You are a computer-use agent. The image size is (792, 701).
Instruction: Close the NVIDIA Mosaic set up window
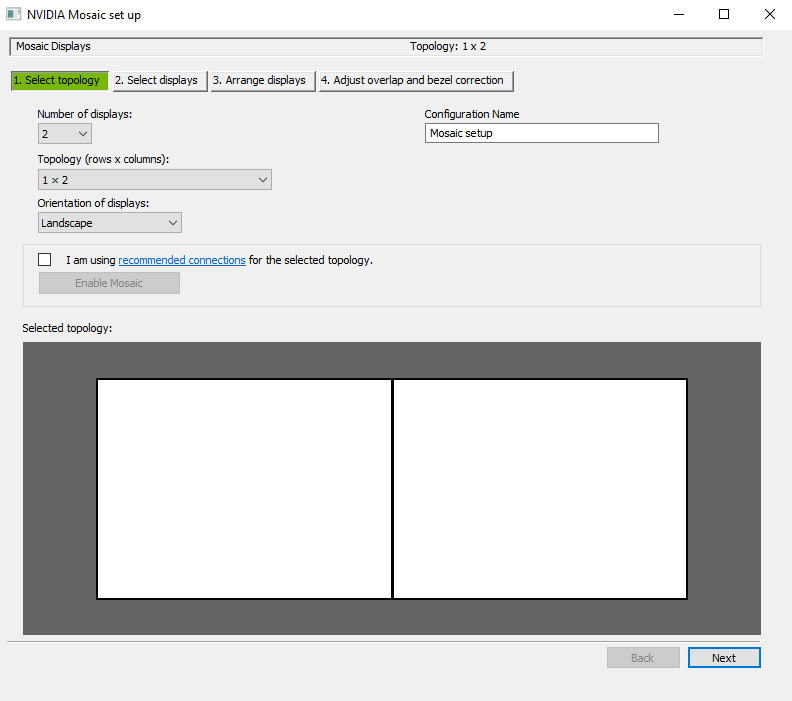(769, 14)
